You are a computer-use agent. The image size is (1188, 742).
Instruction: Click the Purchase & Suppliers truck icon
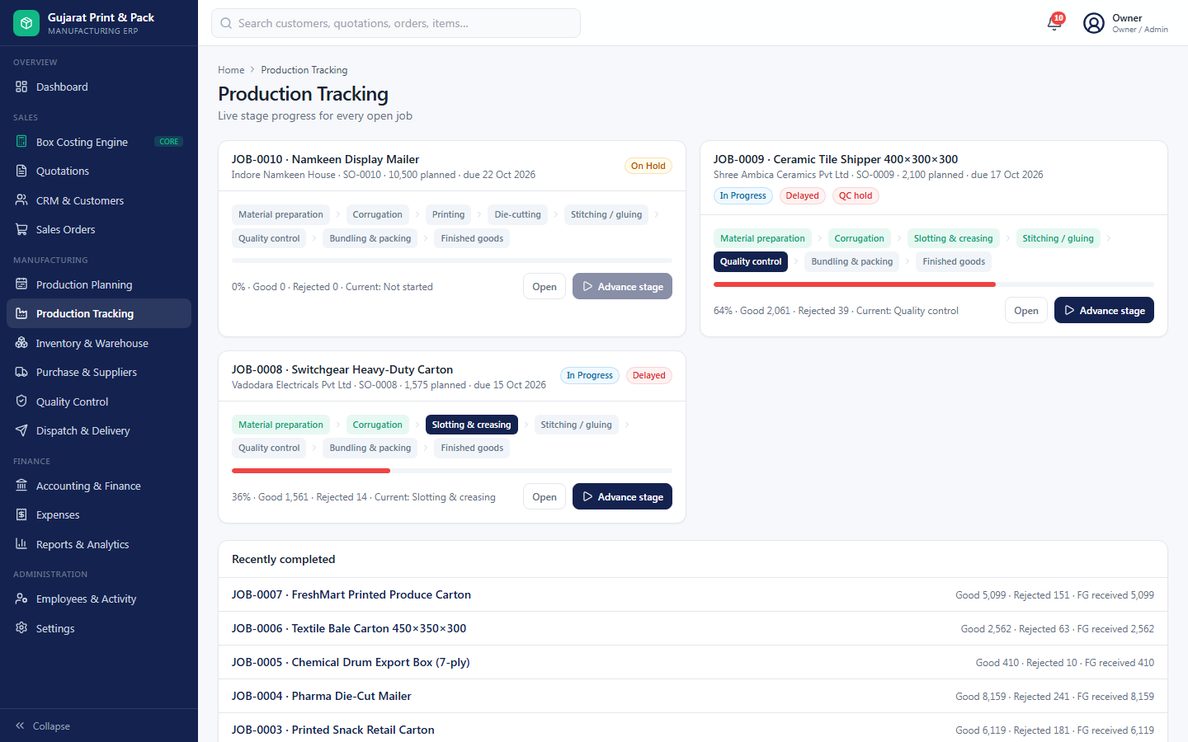tap(21, 371)
